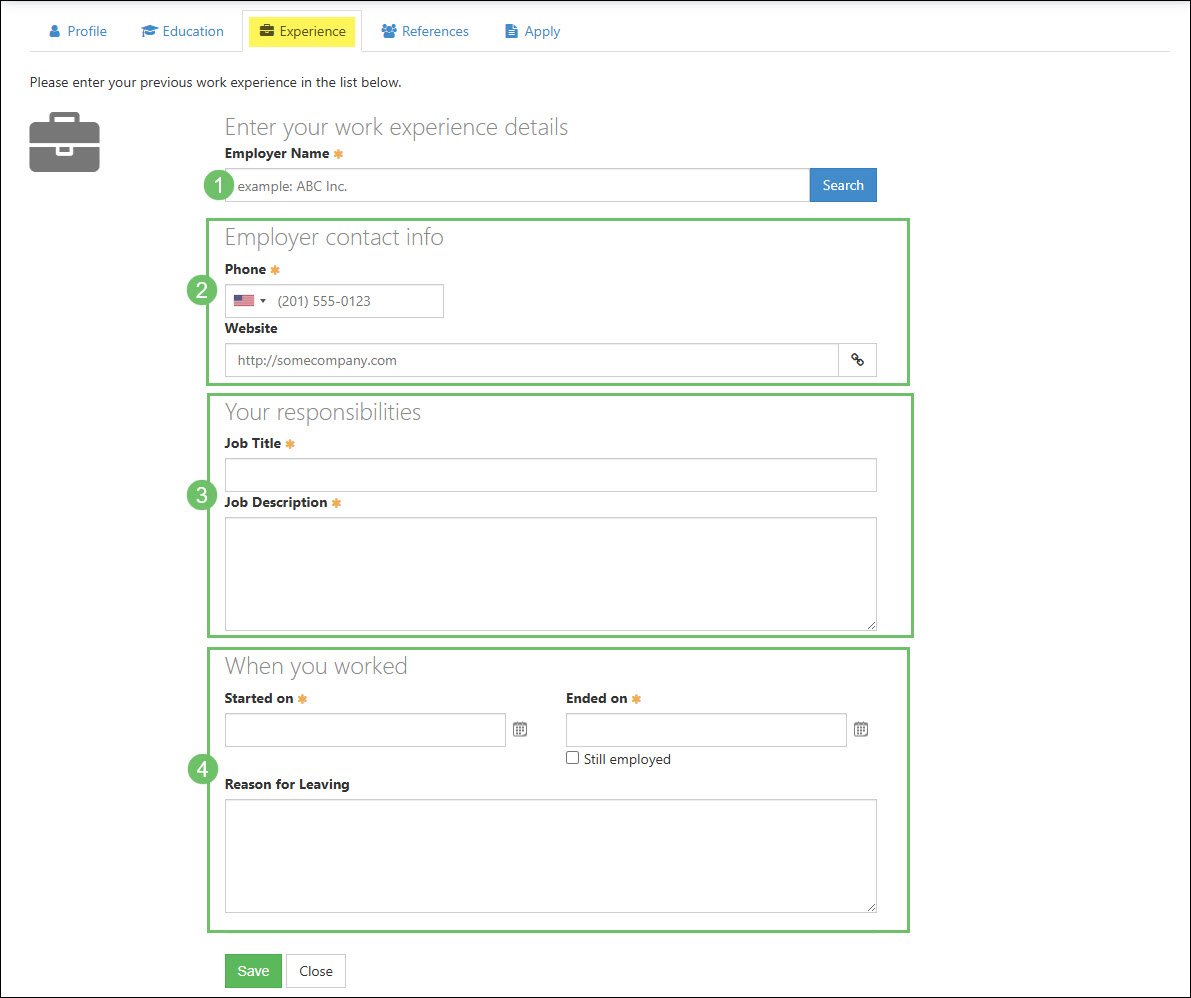
Task: Open the References tab
Action: coord(424,31)
